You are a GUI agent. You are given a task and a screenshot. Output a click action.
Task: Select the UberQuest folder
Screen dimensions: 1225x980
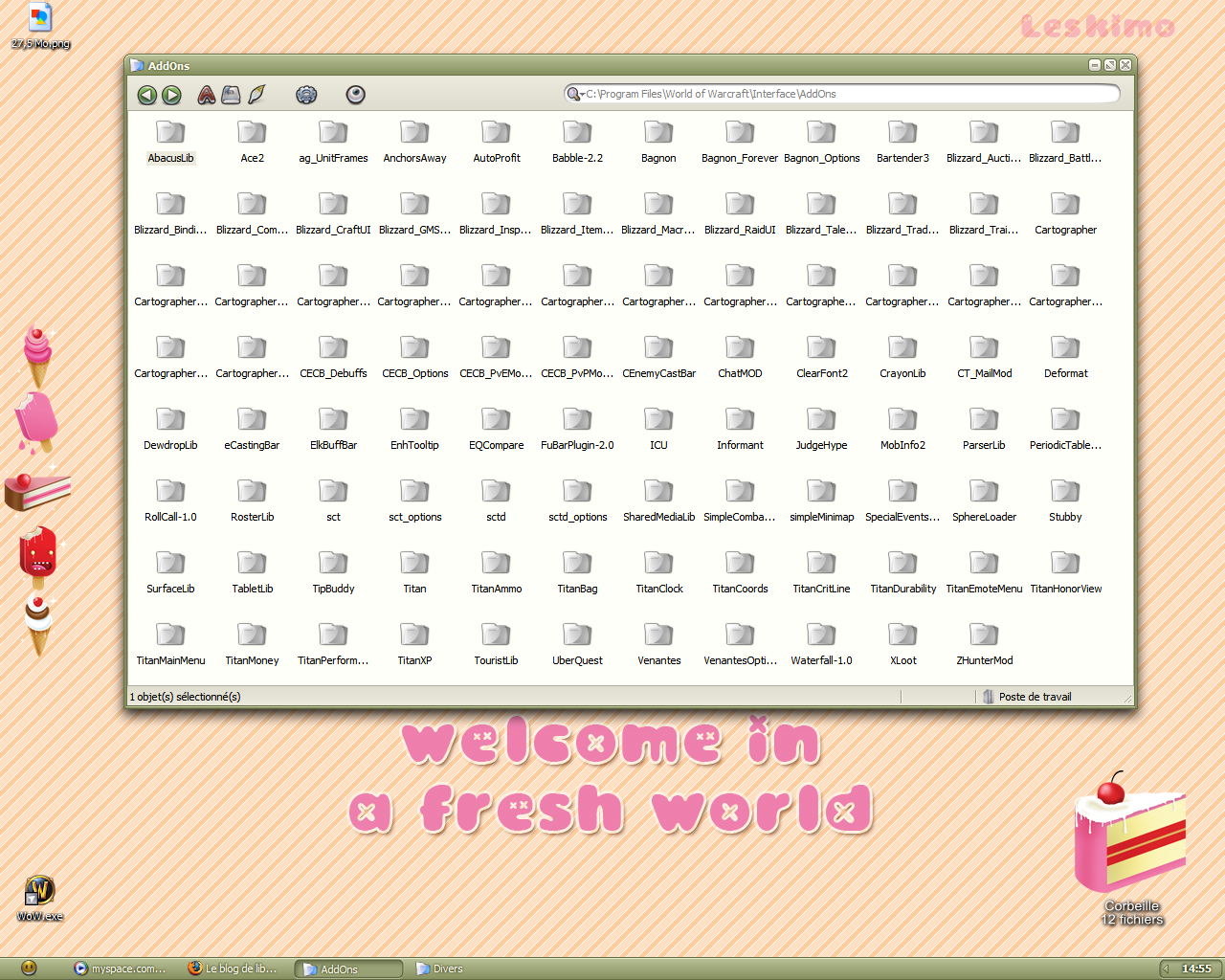tap(577, 645)
